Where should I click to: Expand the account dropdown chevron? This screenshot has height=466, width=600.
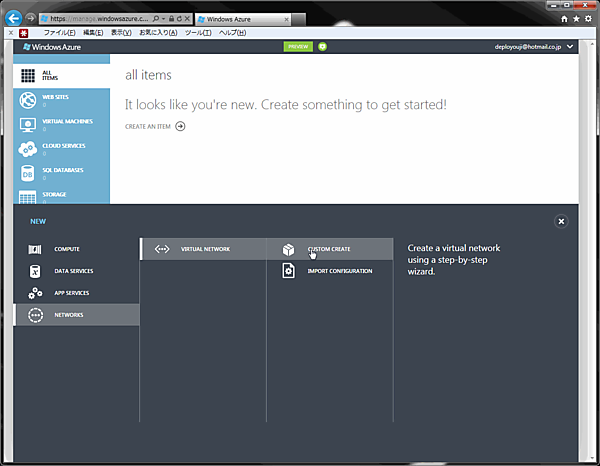pyautogui.click(x=570, y=47)
